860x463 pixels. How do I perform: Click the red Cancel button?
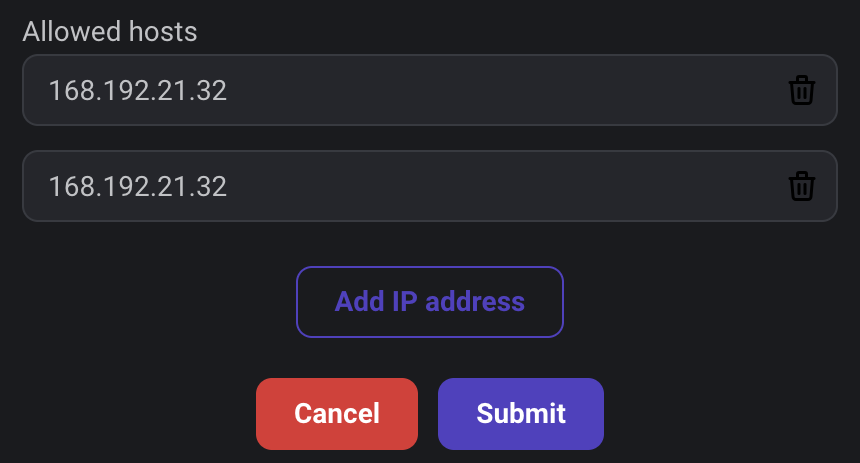coord(337,414)
